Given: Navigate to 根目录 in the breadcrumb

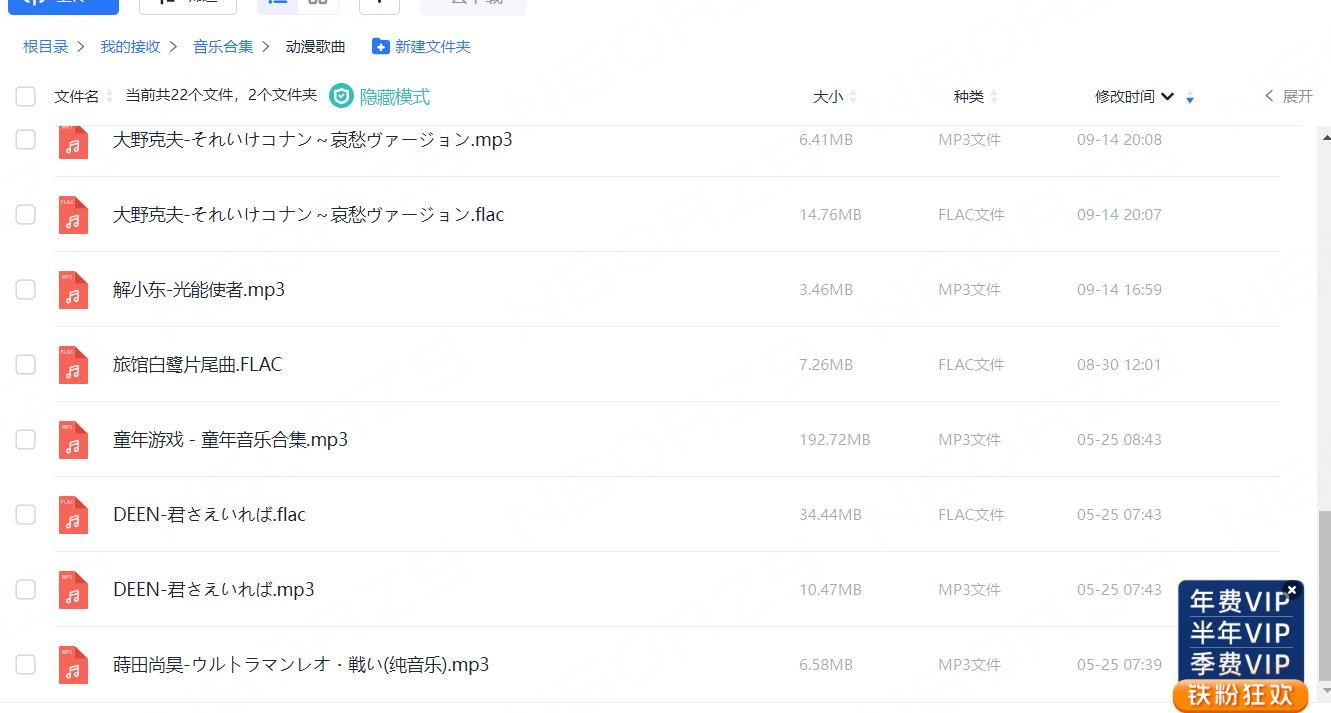Looking at the screenshot, I should pyautogui.click(x=46, y=47).
